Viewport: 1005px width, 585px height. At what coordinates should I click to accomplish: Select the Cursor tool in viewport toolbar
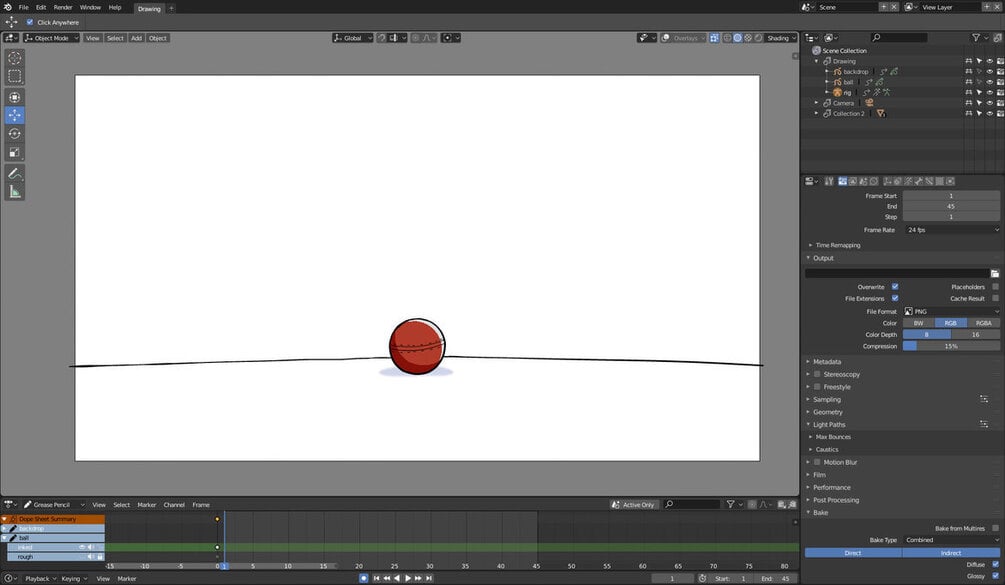coord(14,58)
